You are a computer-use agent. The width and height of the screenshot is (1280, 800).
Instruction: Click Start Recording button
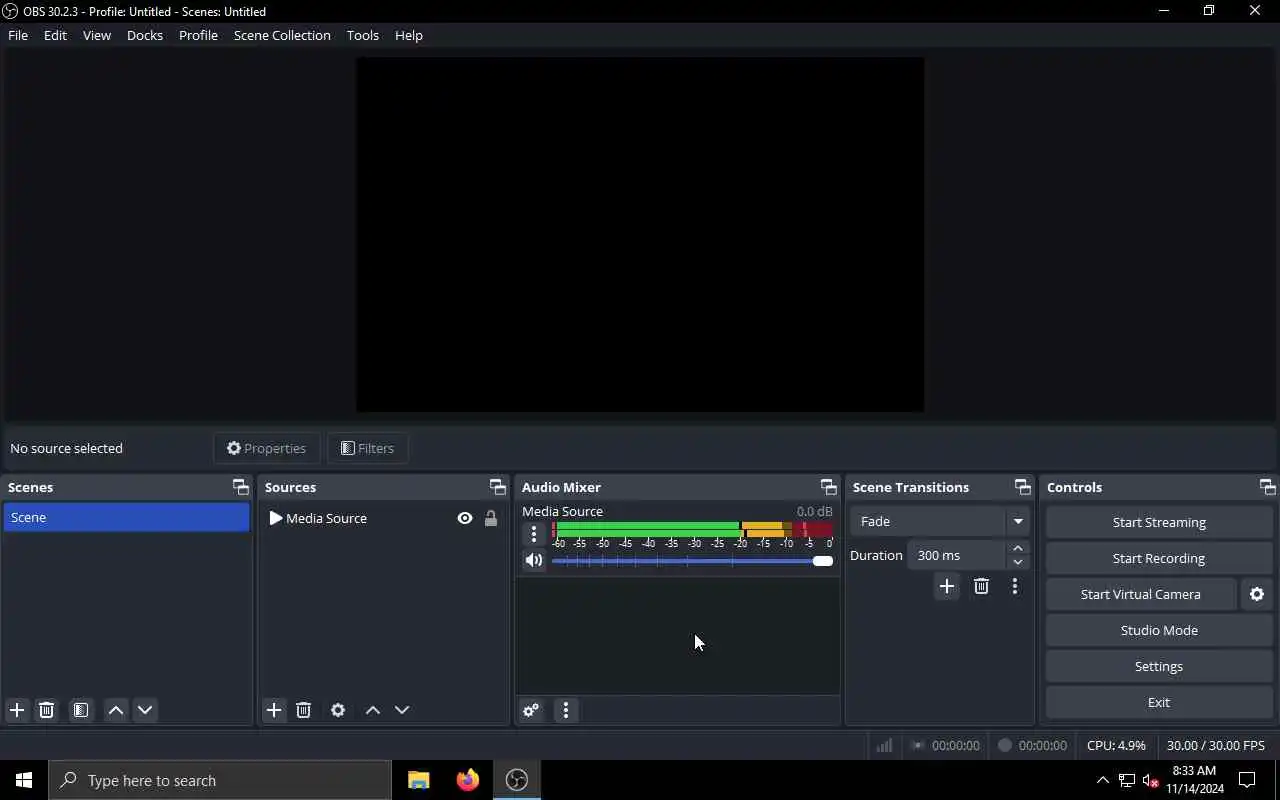tap(1159, 558)
